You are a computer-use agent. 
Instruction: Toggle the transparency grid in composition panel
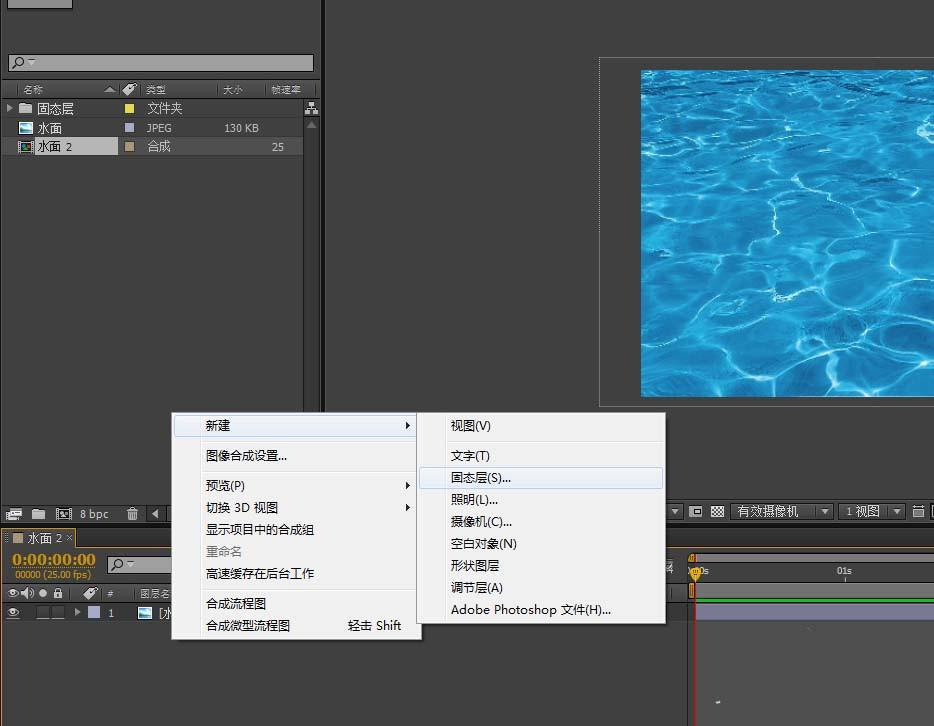point(718,512)
